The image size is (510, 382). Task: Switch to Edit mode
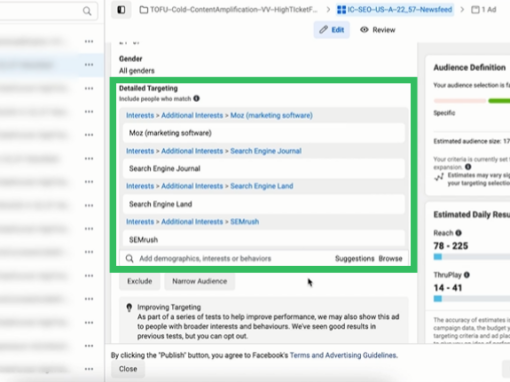coord(331,30)
